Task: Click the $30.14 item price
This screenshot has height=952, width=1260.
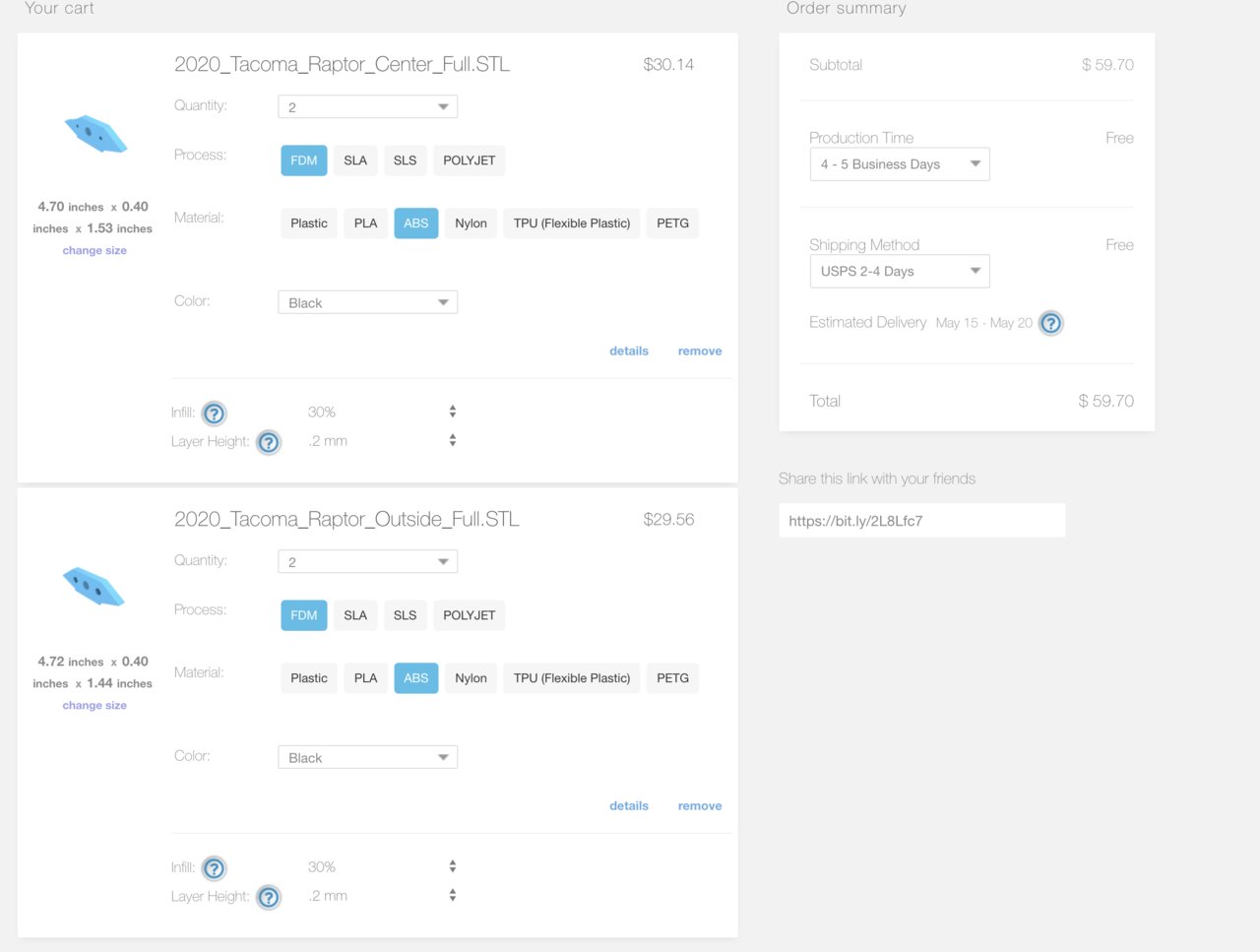Action: 668,64
